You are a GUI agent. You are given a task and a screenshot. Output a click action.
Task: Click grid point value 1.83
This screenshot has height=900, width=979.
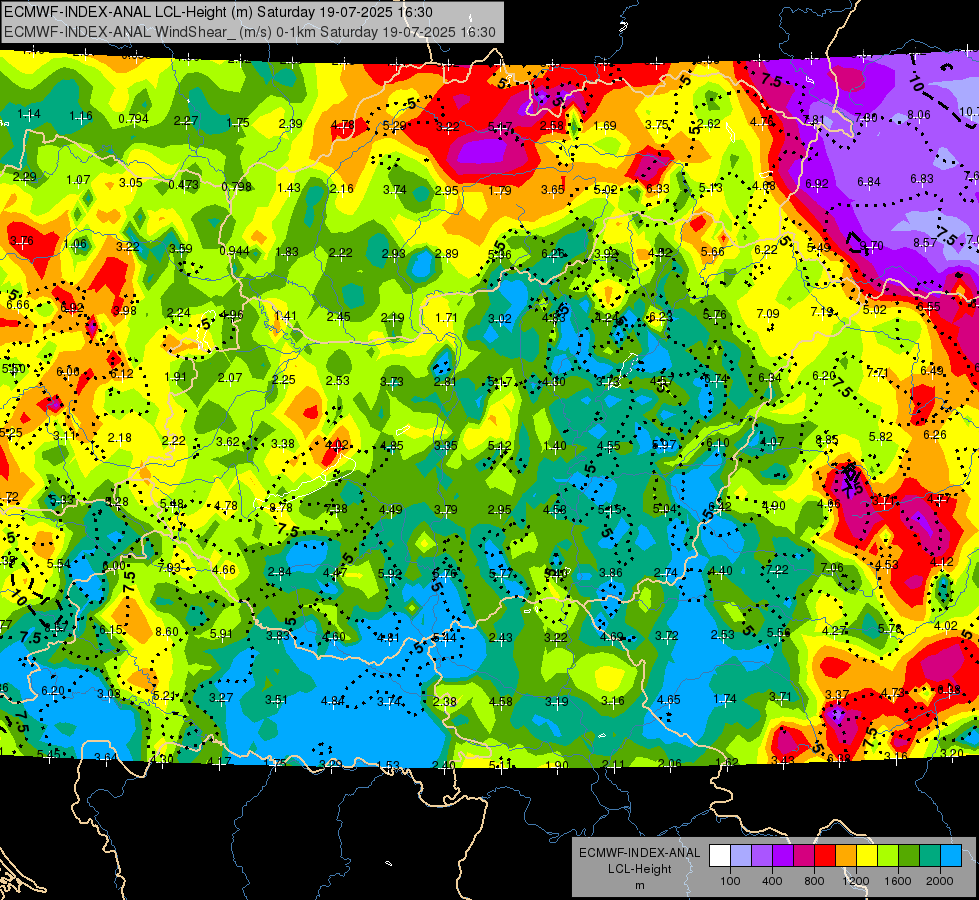point(287,252)
